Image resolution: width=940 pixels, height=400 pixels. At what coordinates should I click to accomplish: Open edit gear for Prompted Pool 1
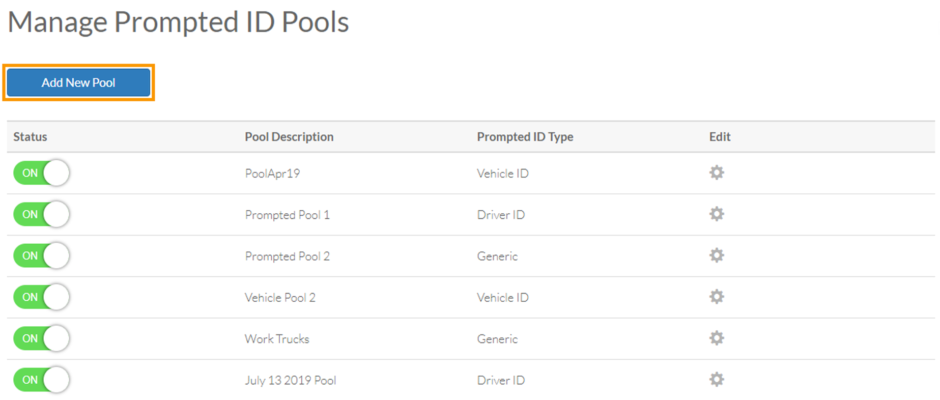coord(716,214)
